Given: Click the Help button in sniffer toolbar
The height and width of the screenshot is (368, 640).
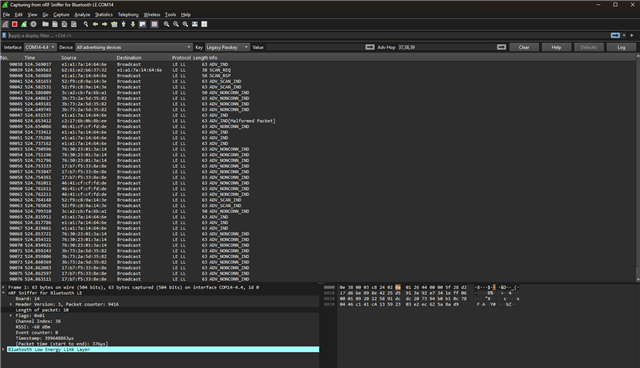Looking at the screenshot, I should [x=556, y=47].
